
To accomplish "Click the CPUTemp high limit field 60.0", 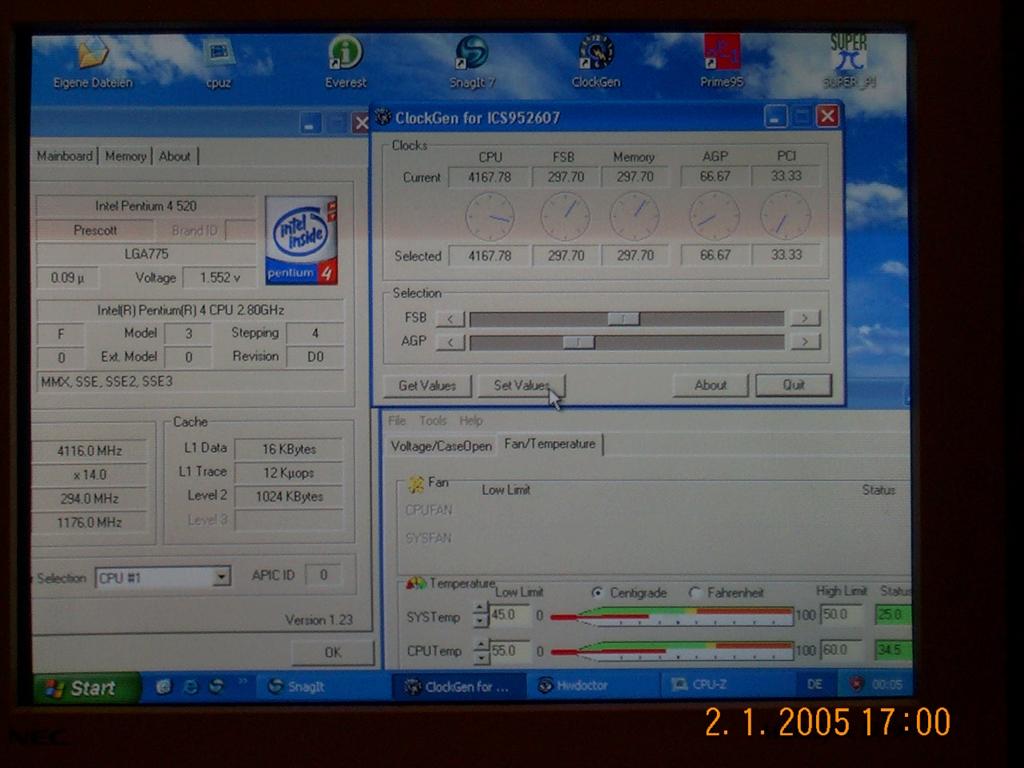I will (842, 650).
